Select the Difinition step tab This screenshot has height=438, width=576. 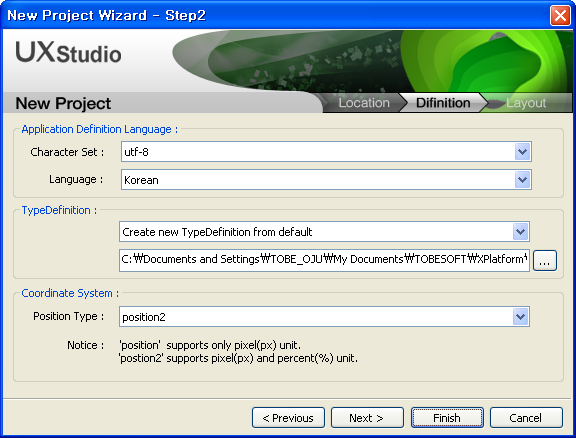[x=443, y=103]
